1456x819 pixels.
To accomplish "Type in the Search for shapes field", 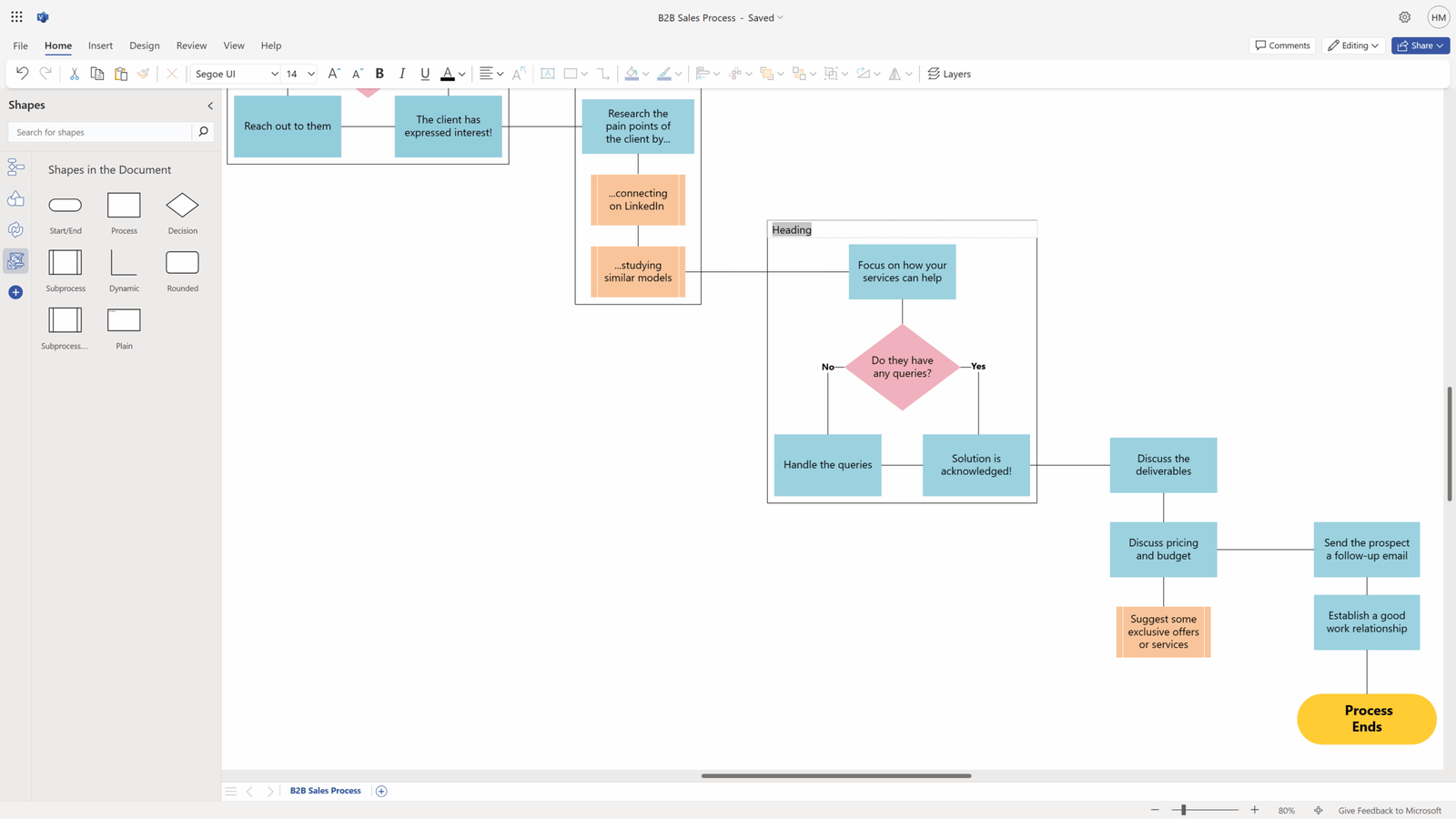I will pos(100,131).
